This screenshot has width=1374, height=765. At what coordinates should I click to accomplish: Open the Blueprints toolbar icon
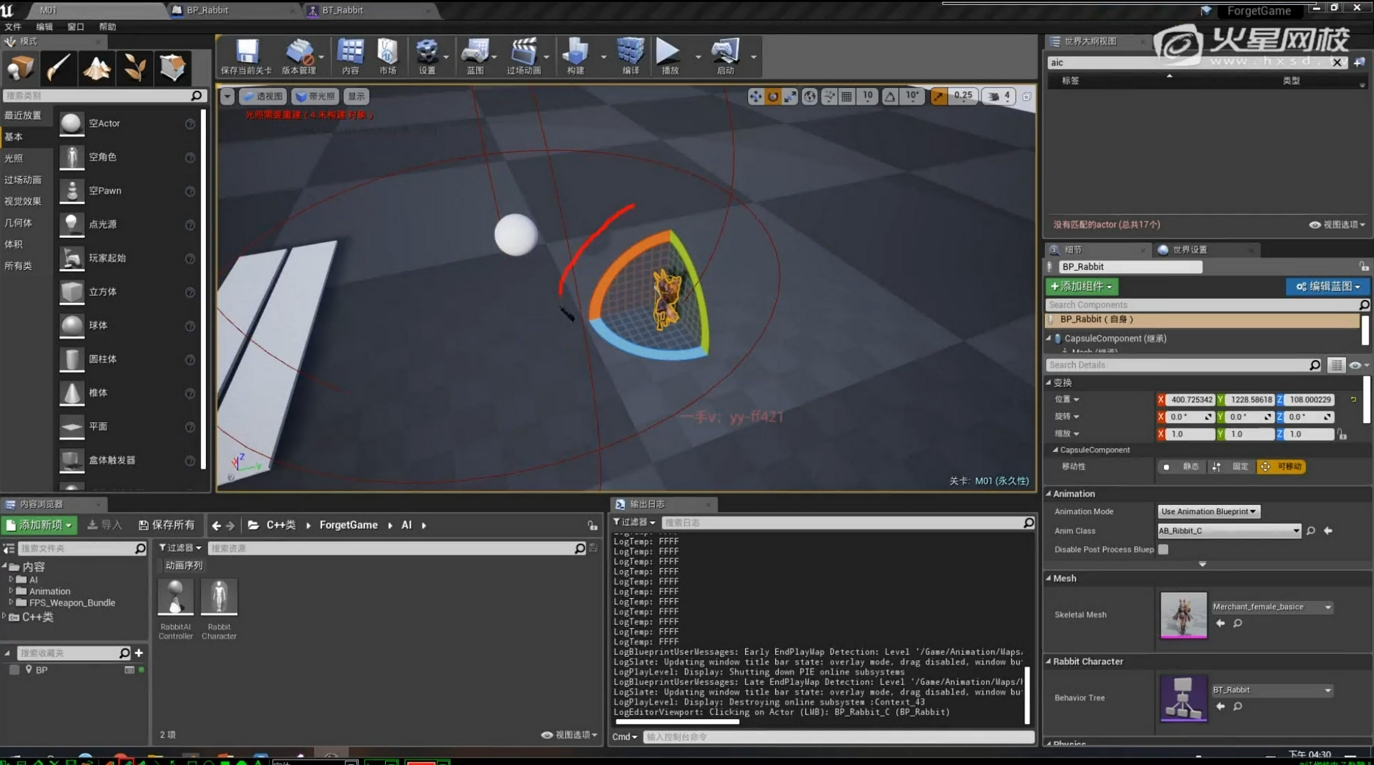point(475,56)
